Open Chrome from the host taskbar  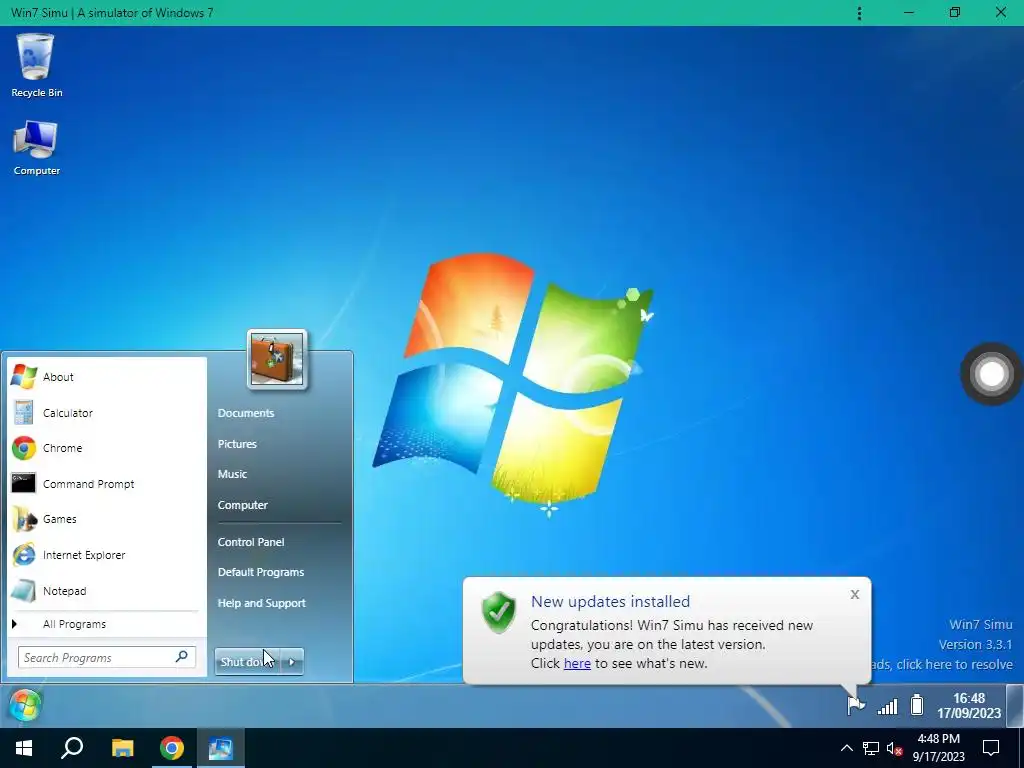172,748
